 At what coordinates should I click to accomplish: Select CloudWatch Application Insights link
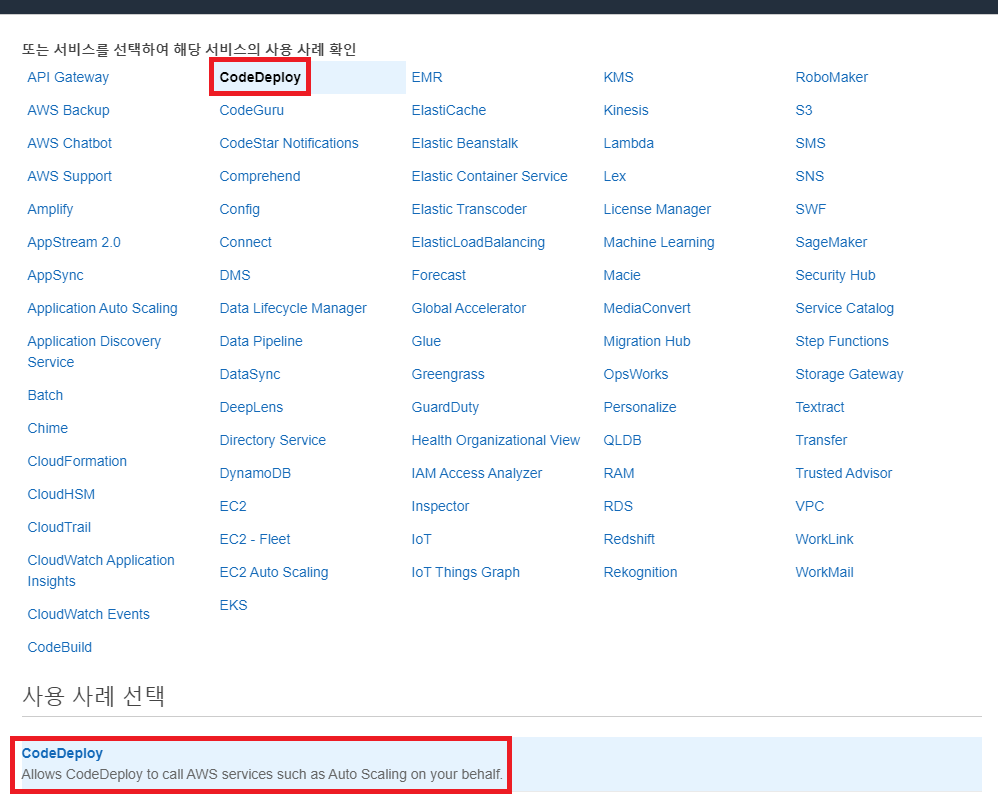[101, 570]
